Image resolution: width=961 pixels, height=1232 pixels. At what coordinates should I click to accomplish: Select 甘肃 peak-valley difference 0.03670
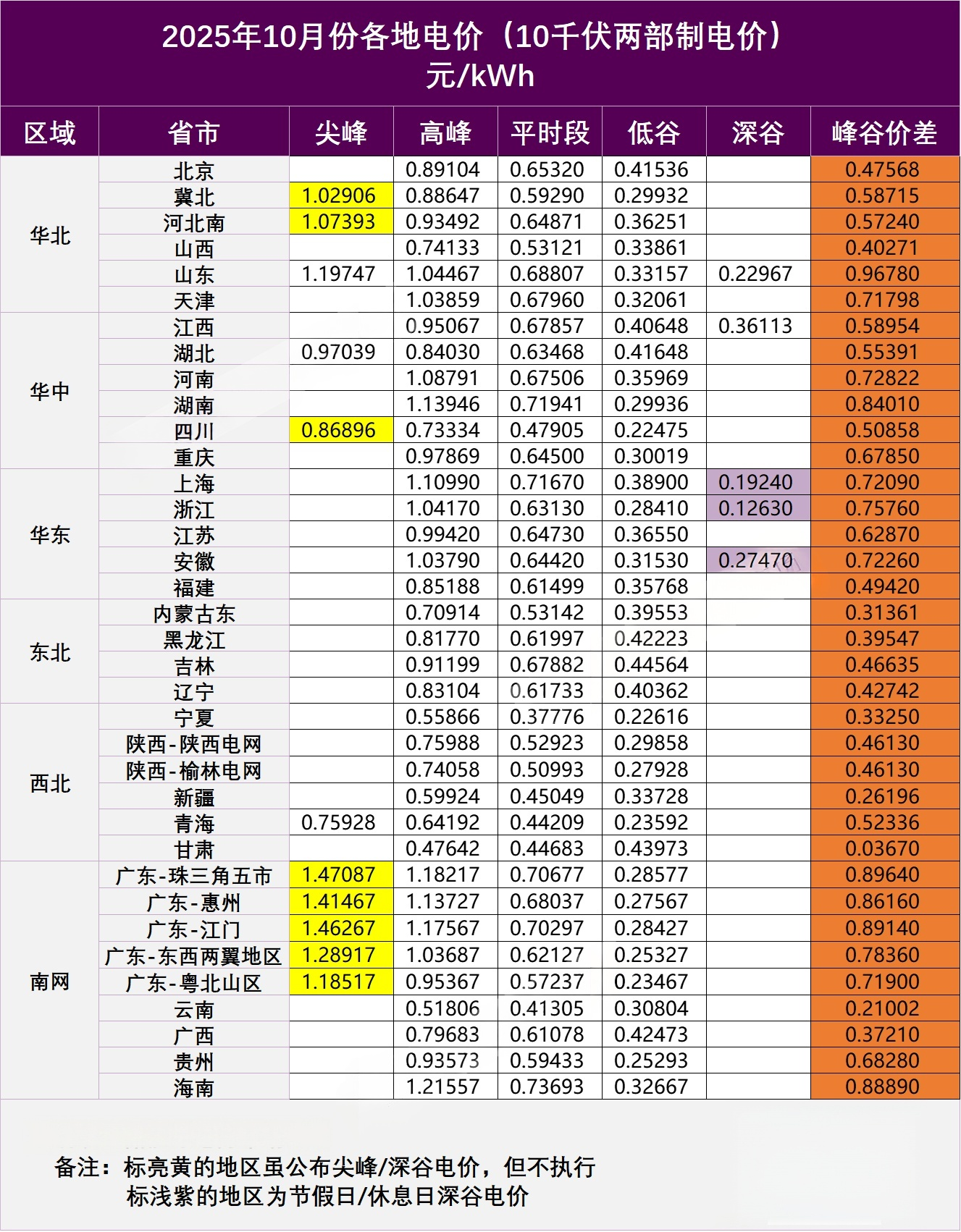pos(882,848)
